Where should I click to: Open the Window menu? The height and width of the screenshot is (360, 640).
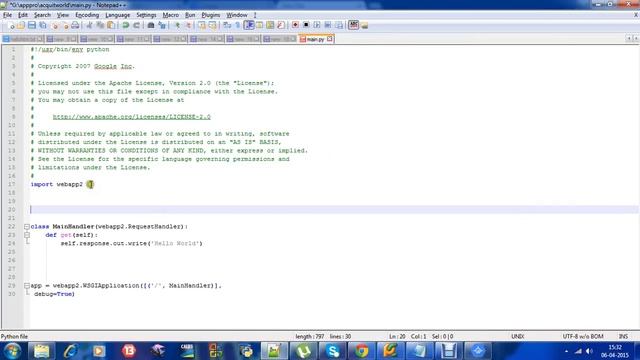coord(237,15)
